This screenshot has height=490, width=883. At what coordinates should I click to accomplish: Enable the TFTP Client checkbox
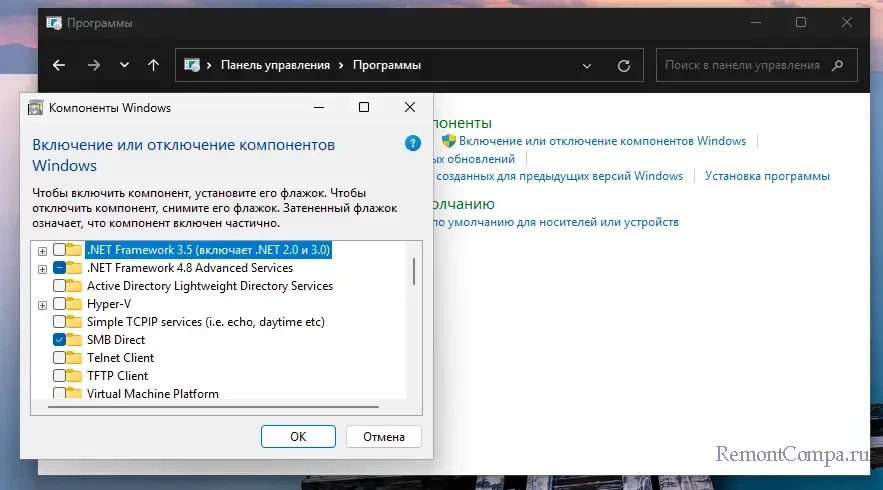59,376
